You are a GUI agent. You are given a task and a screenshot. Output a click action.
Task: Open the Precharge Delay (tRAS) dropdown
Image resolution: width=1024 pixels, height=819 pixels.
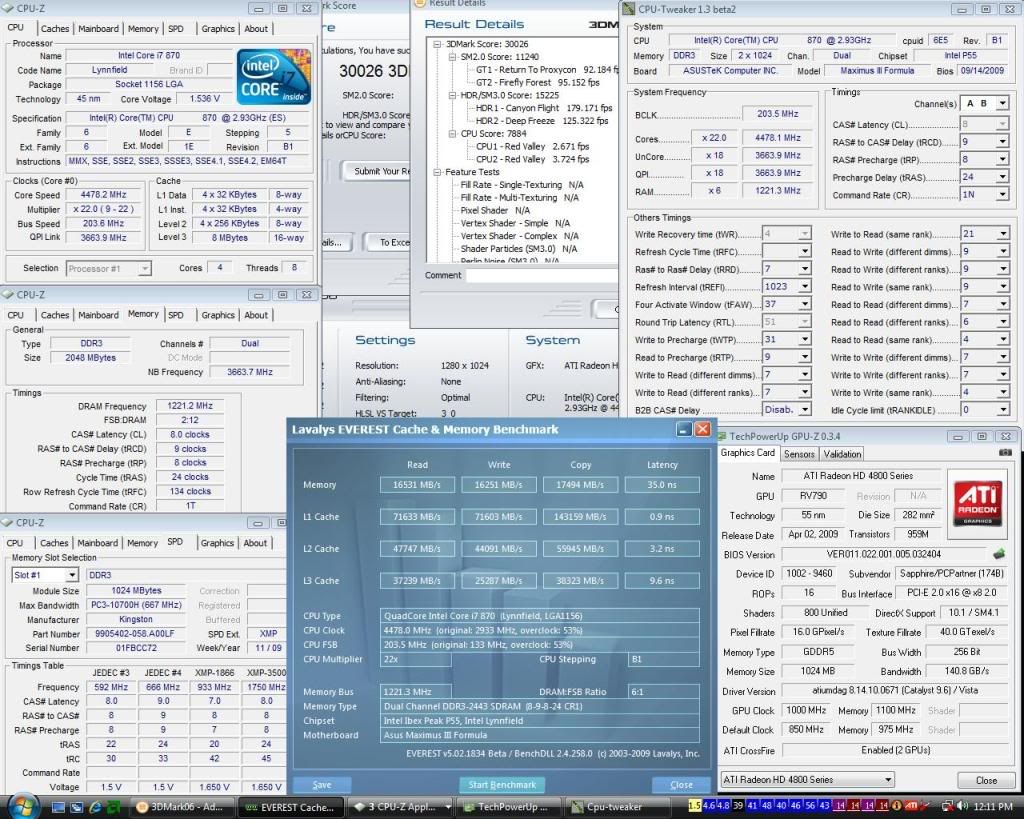[1002, 177]
